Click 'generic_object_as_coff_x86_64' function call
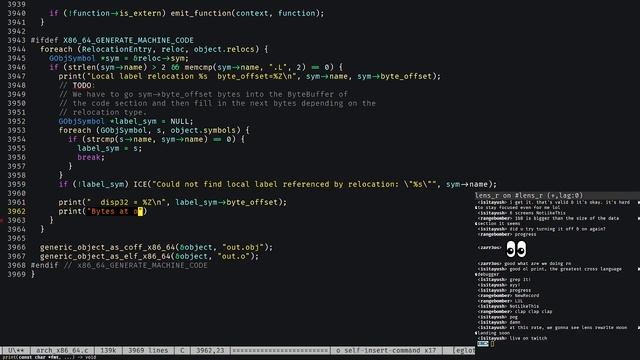 [x=108, y=247]
